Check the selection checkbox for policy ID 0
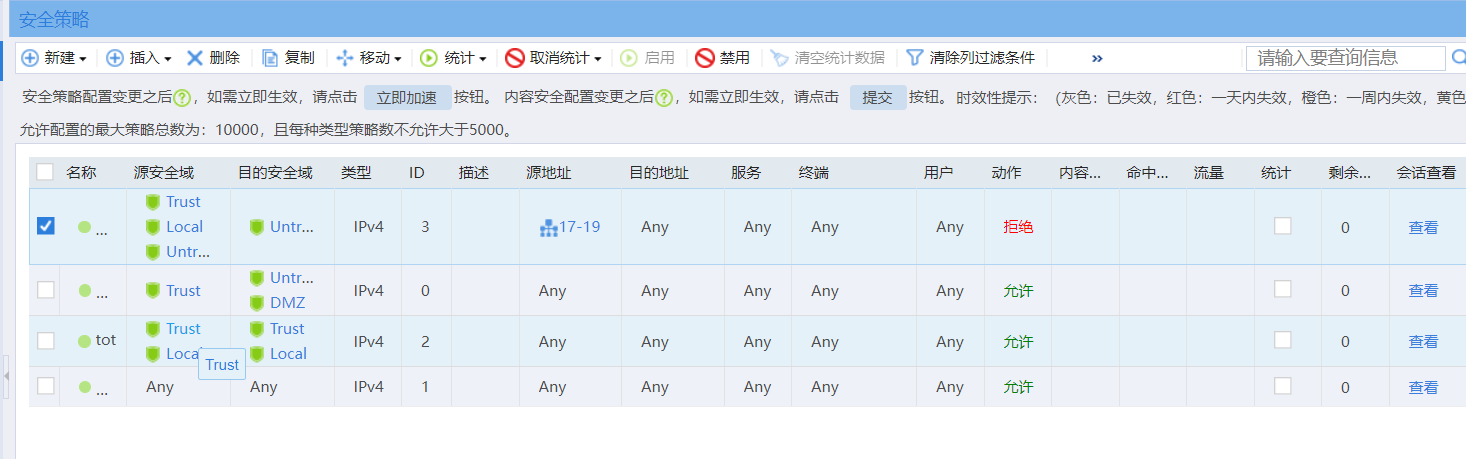This screenshot has width=1466, height=459. point(45,289)
